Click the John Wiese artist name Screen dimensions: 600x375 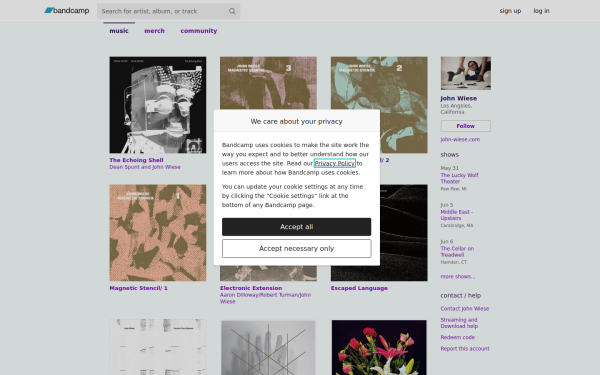(x=458, y=98)
